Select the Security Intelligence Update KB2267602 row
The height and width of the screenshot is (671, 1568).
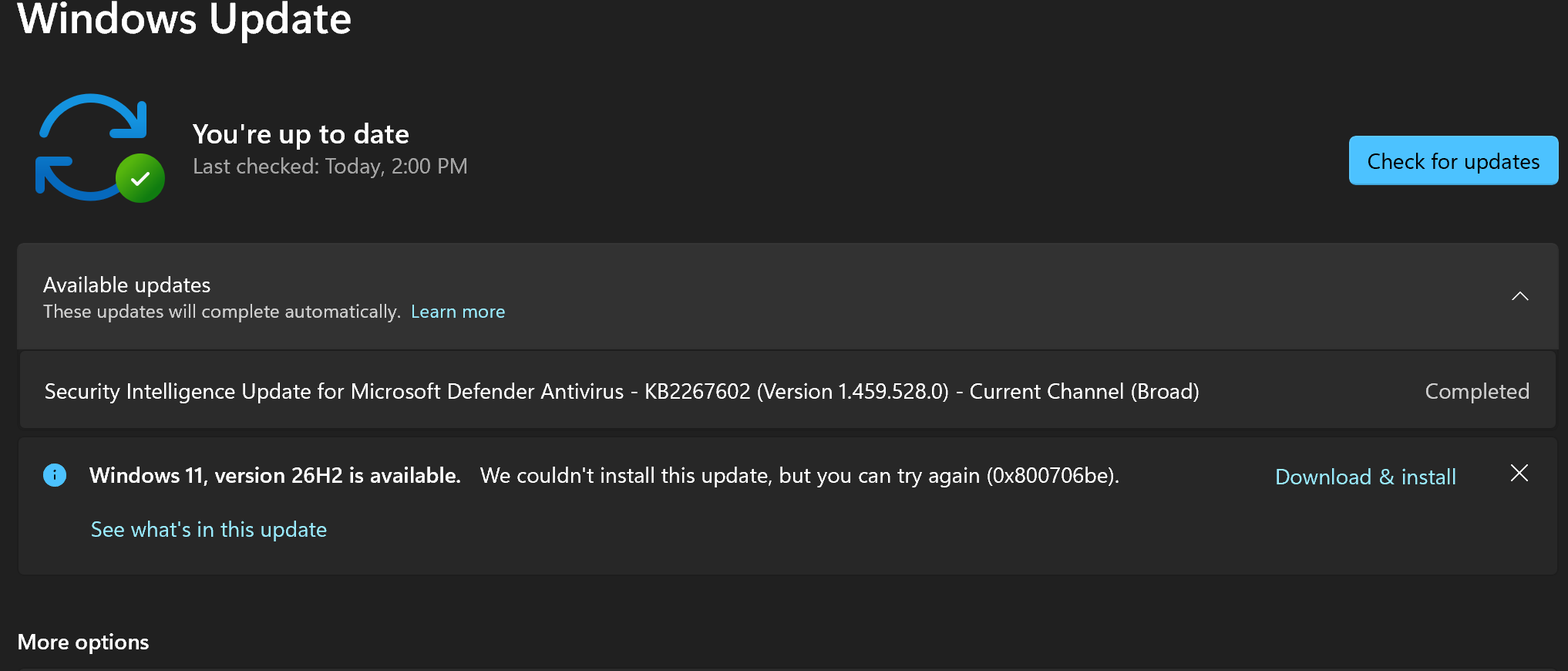point(787,390)
